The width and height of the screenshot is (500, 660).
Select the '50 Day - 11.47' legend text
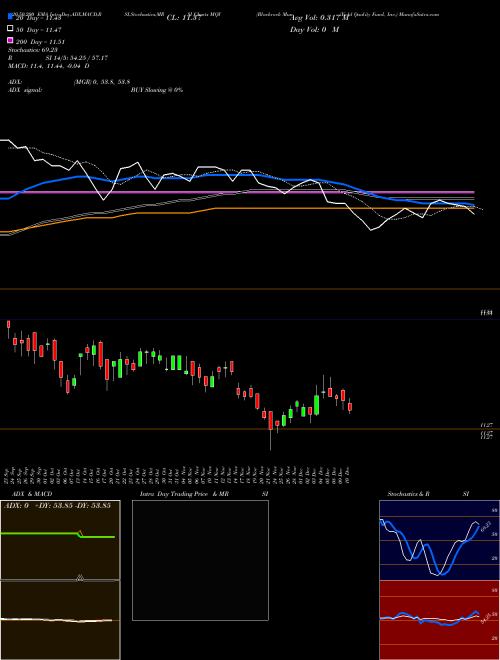(39, 30)
